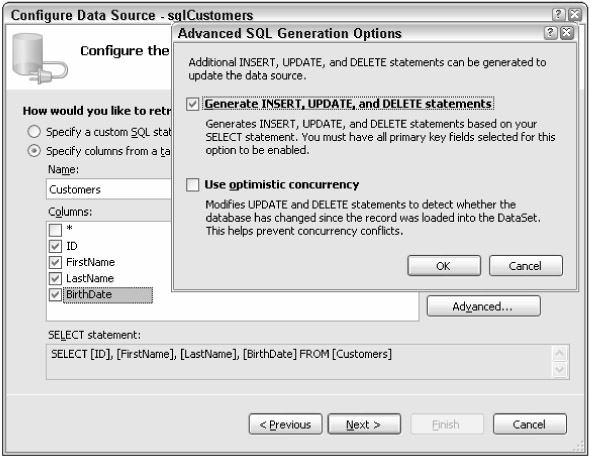Enable Use optimistic concurrency checkbox

(193, 185)
